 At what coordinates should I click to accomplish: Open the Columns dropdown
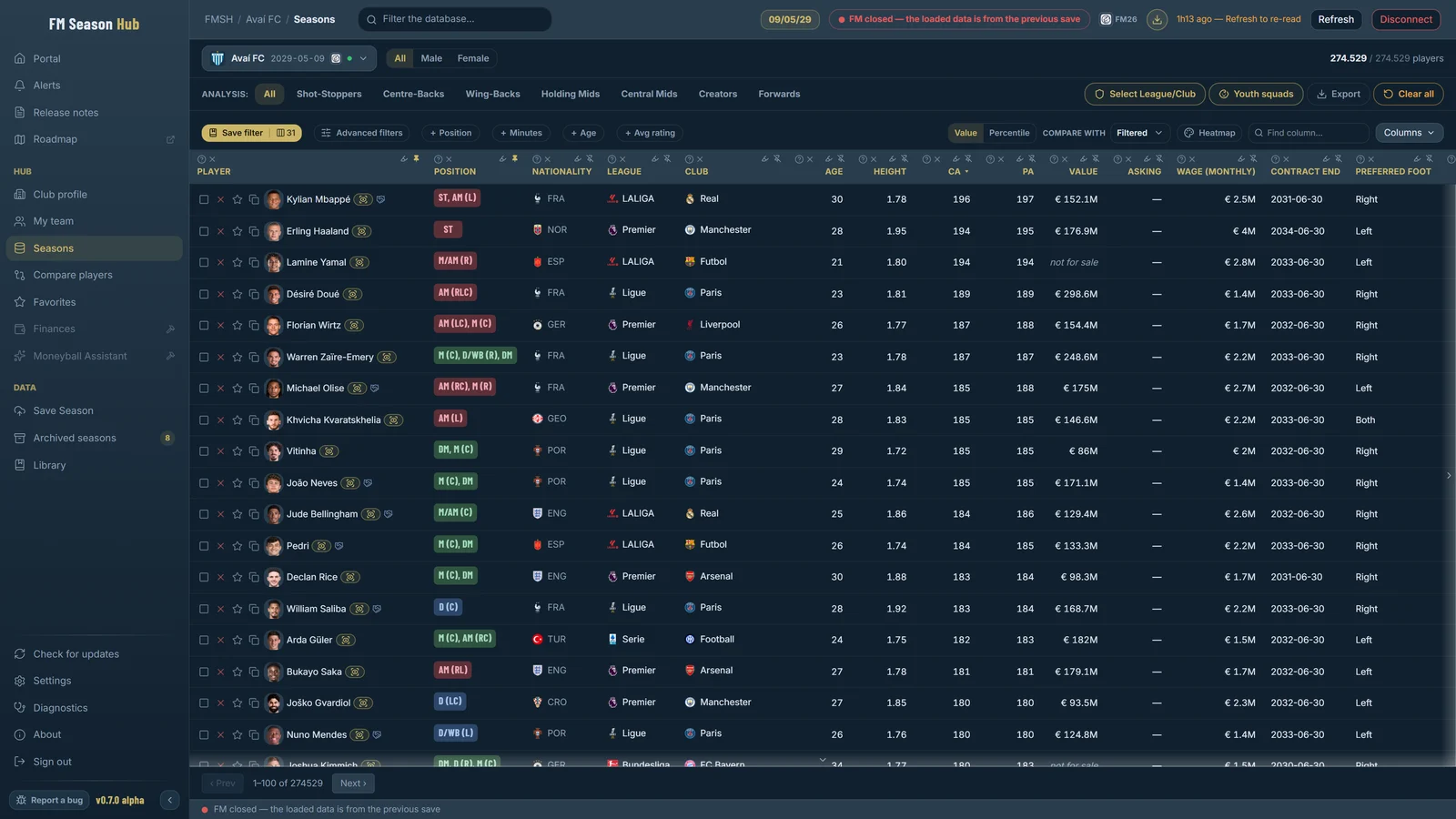coord(1409,133)
